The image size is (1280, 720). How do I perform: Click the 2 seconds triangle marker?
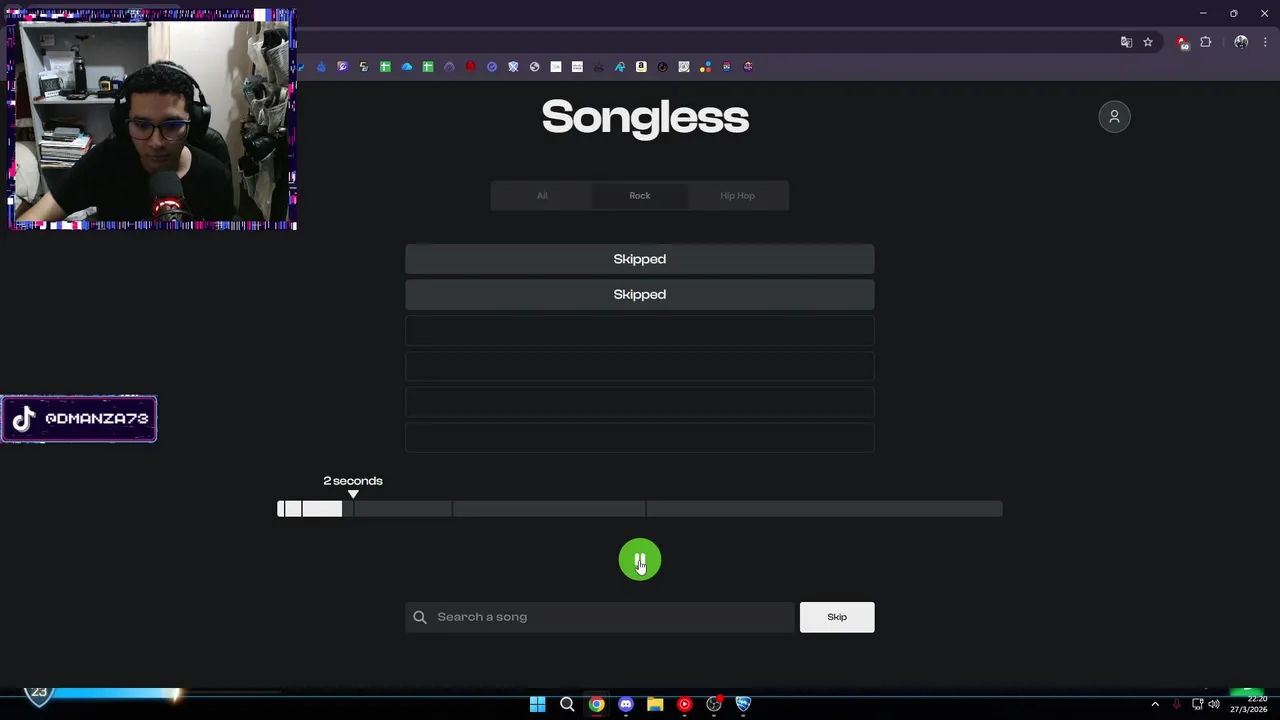click(353, 494)
